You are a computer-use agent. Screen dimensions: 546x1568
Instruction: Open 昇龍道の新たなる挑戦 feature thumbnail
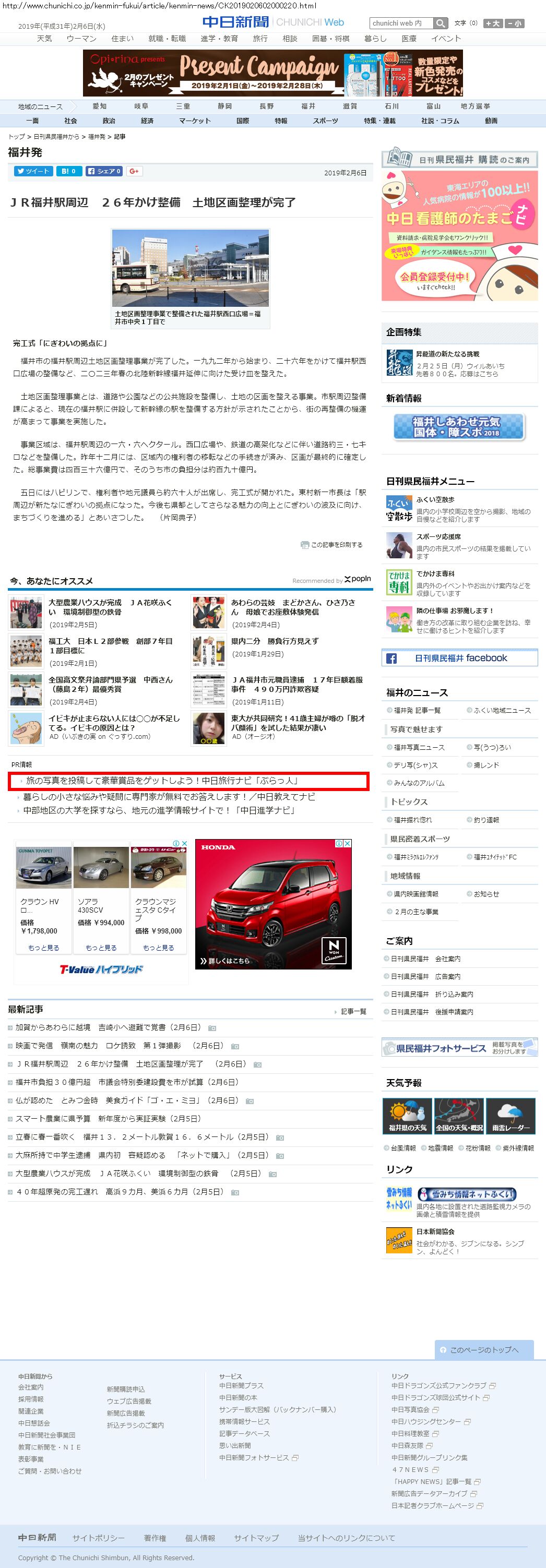(399, 362)
